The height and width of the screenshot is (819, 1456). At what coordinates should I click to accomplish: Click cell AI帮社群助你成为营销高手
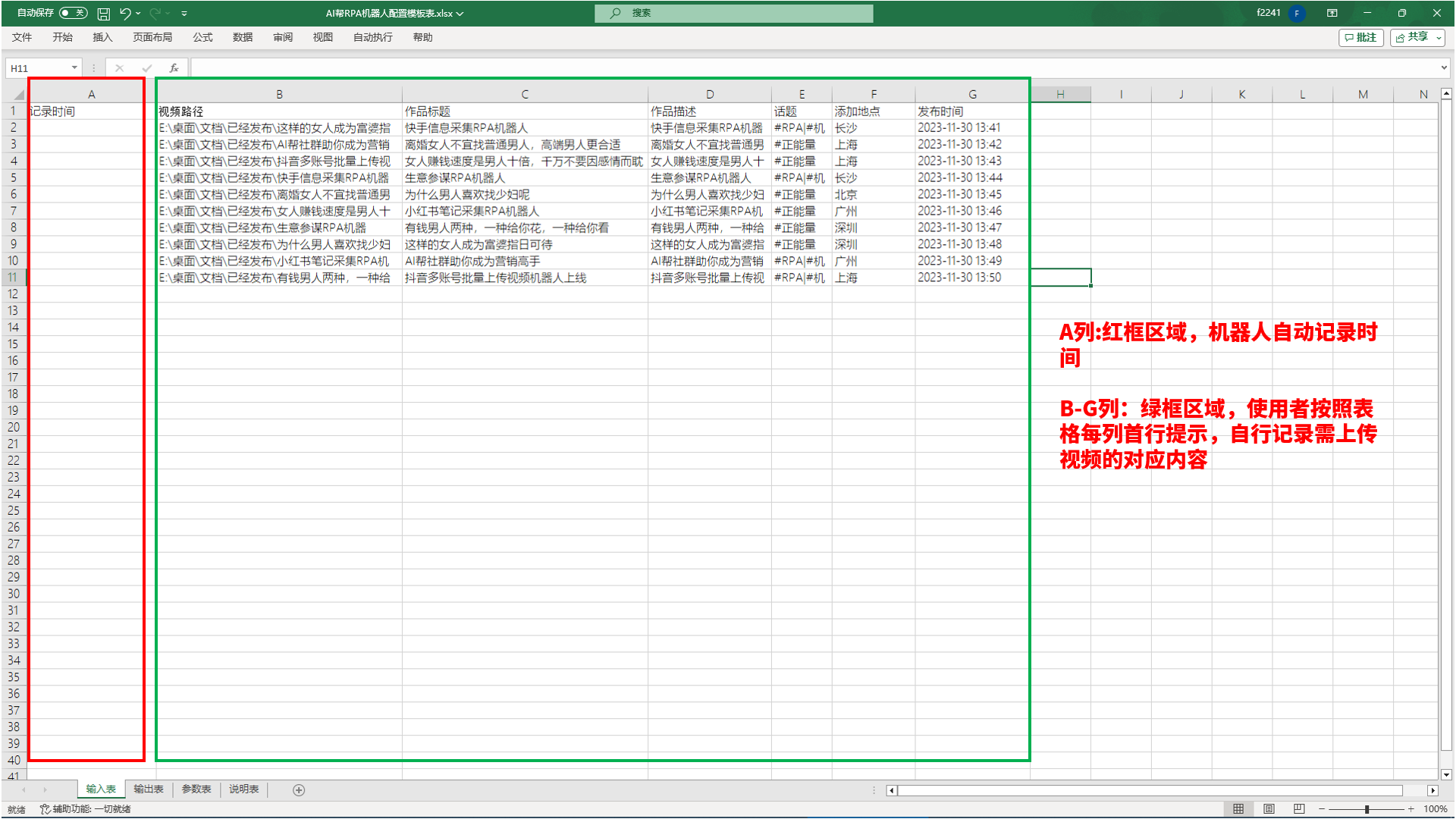(x=525, y=261)
